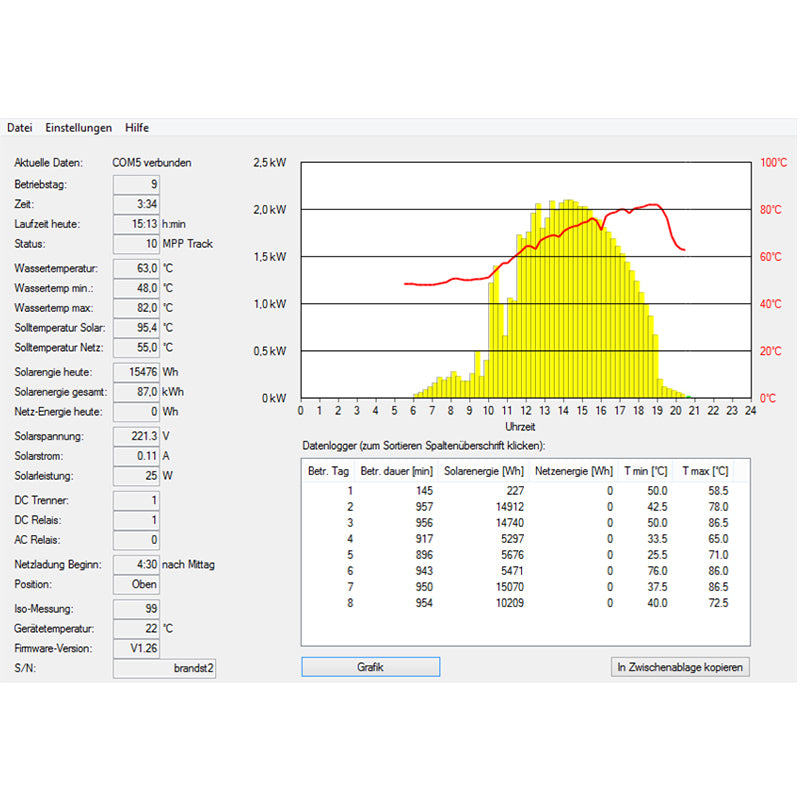This screenshot has height=800, width=800.
Task: Sort by T max [°C] column header
Action: click(705, 471)
